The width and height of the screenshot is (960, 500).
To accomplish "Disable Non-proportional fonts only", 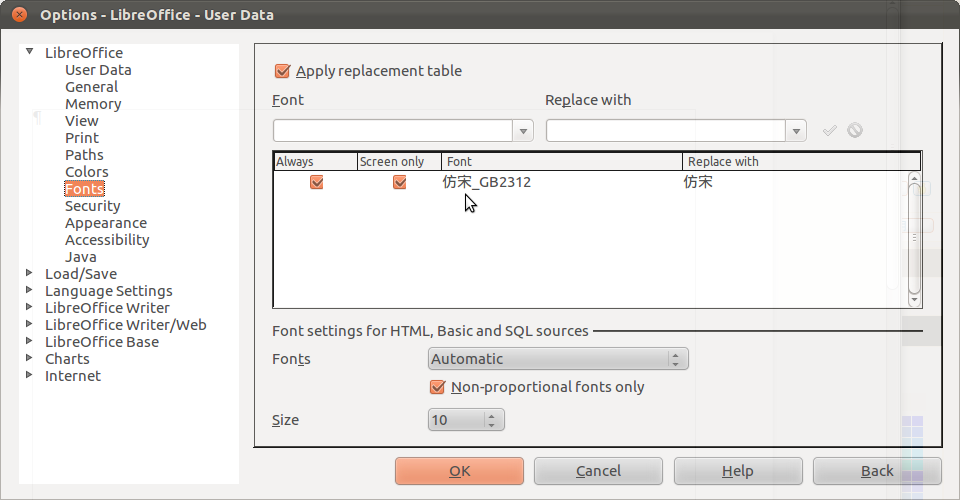I will [437, 387].
